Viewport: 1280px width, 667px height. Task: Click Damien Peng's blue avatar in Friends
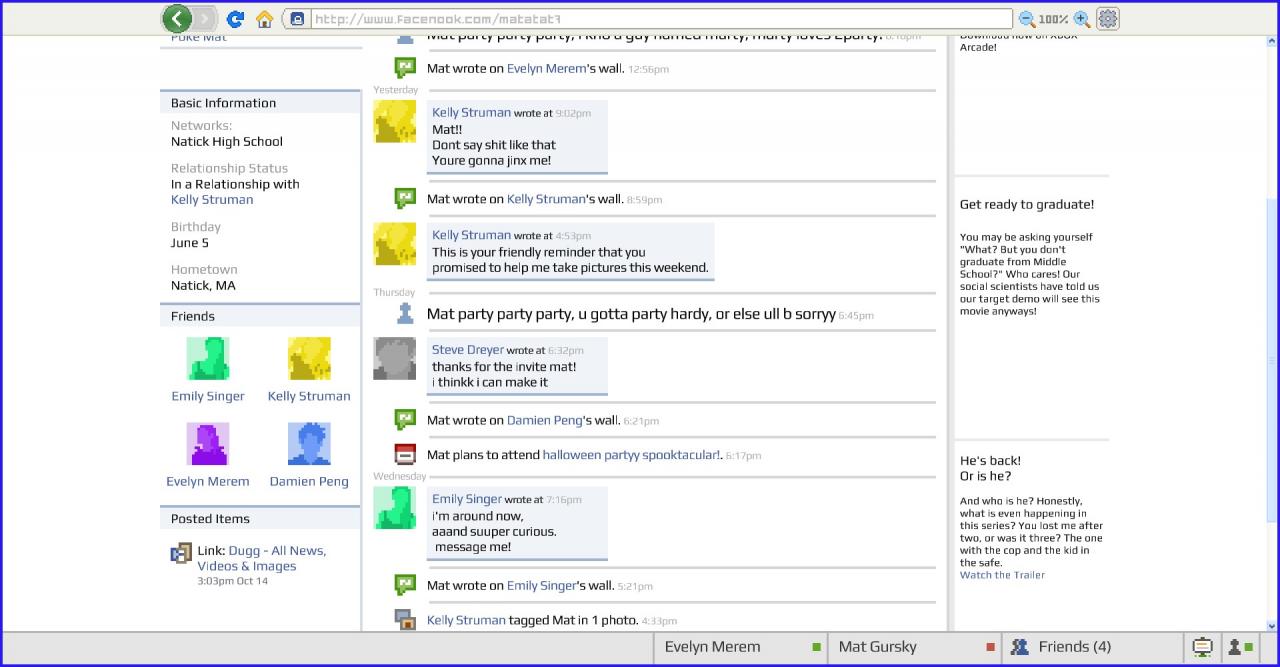pyautogui.click(x=309, y=443)
